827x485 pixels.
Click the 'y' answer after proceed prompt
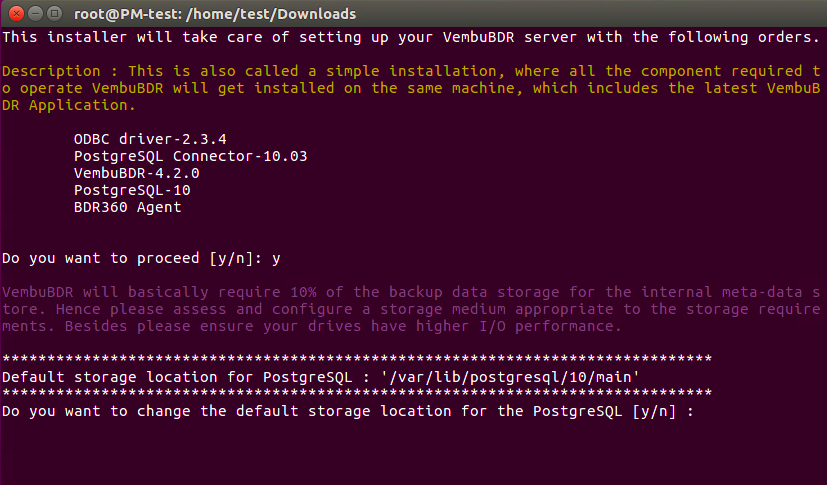(x=276, y=259)
